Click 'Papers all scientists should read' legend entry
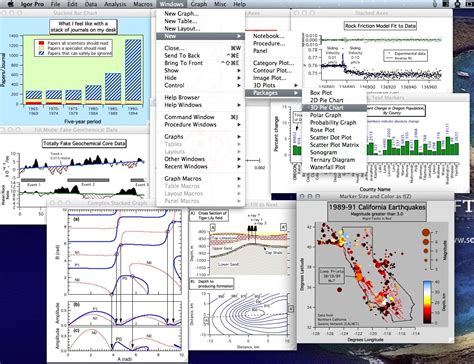The height and width of the screenshot is (364, 474). 78,43
